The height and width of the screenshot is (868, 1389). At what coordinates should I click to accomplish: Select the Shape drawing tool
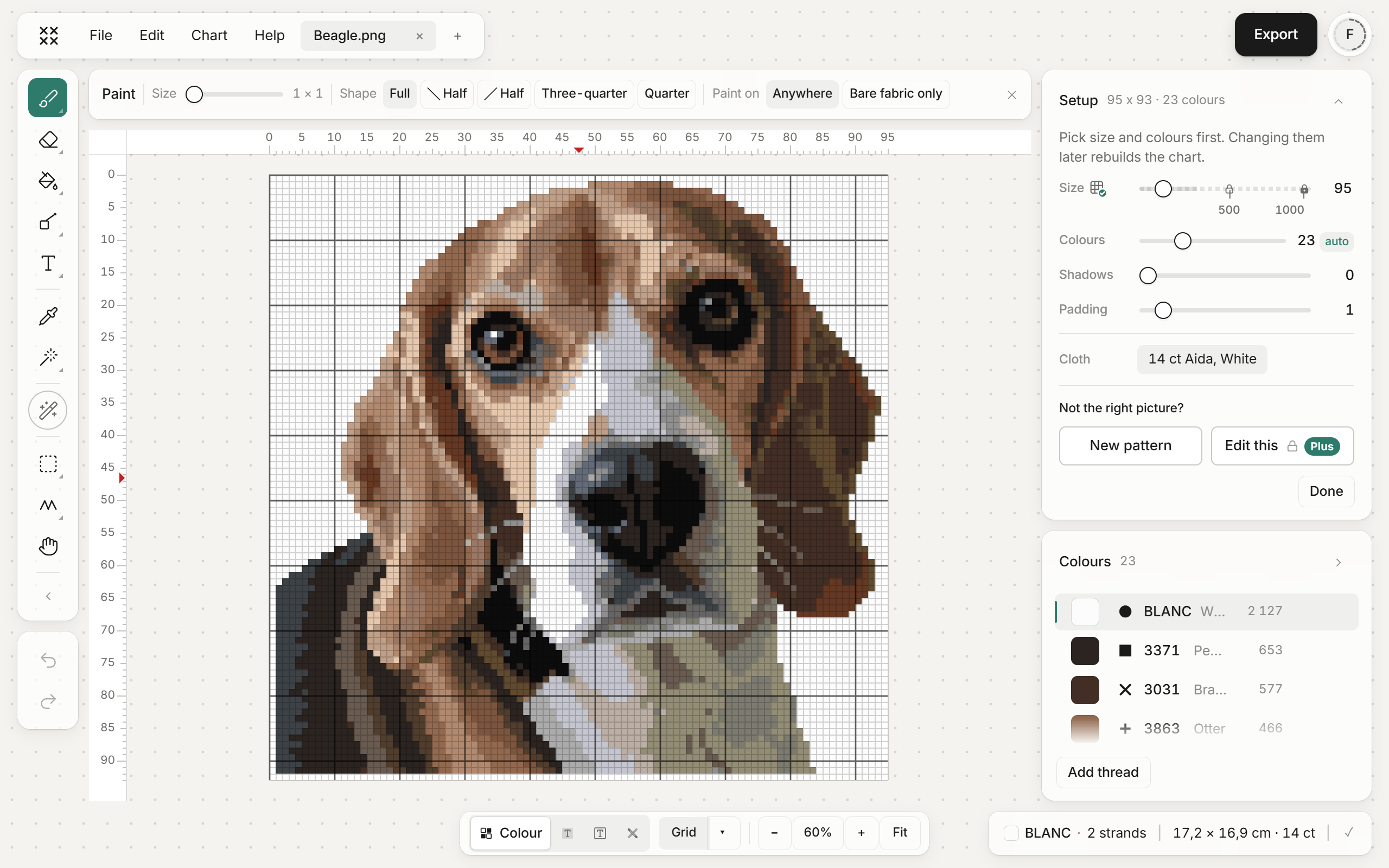coord(48,222)
